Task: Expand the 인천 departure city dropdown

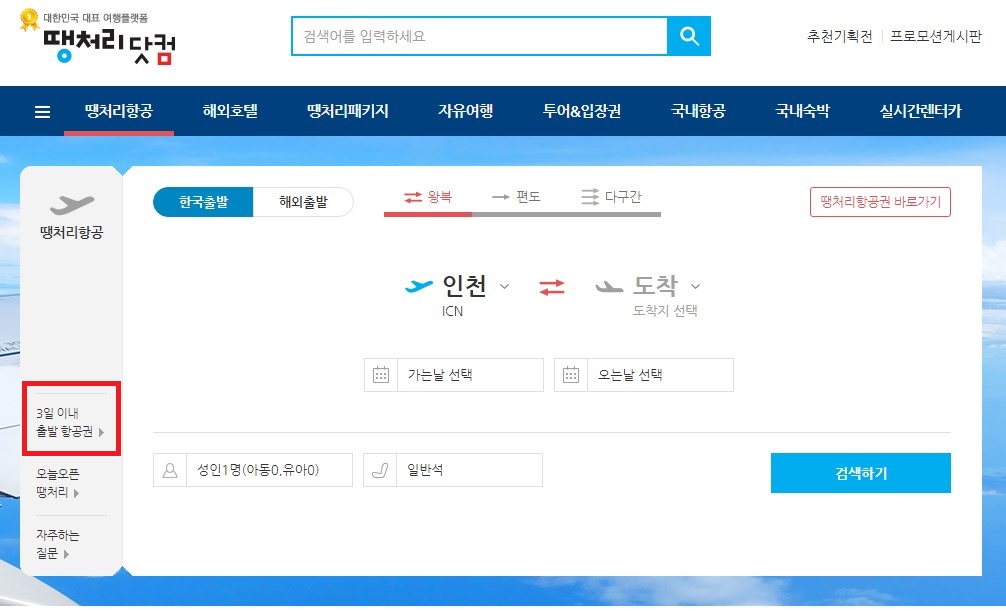Action: [506, 287]
